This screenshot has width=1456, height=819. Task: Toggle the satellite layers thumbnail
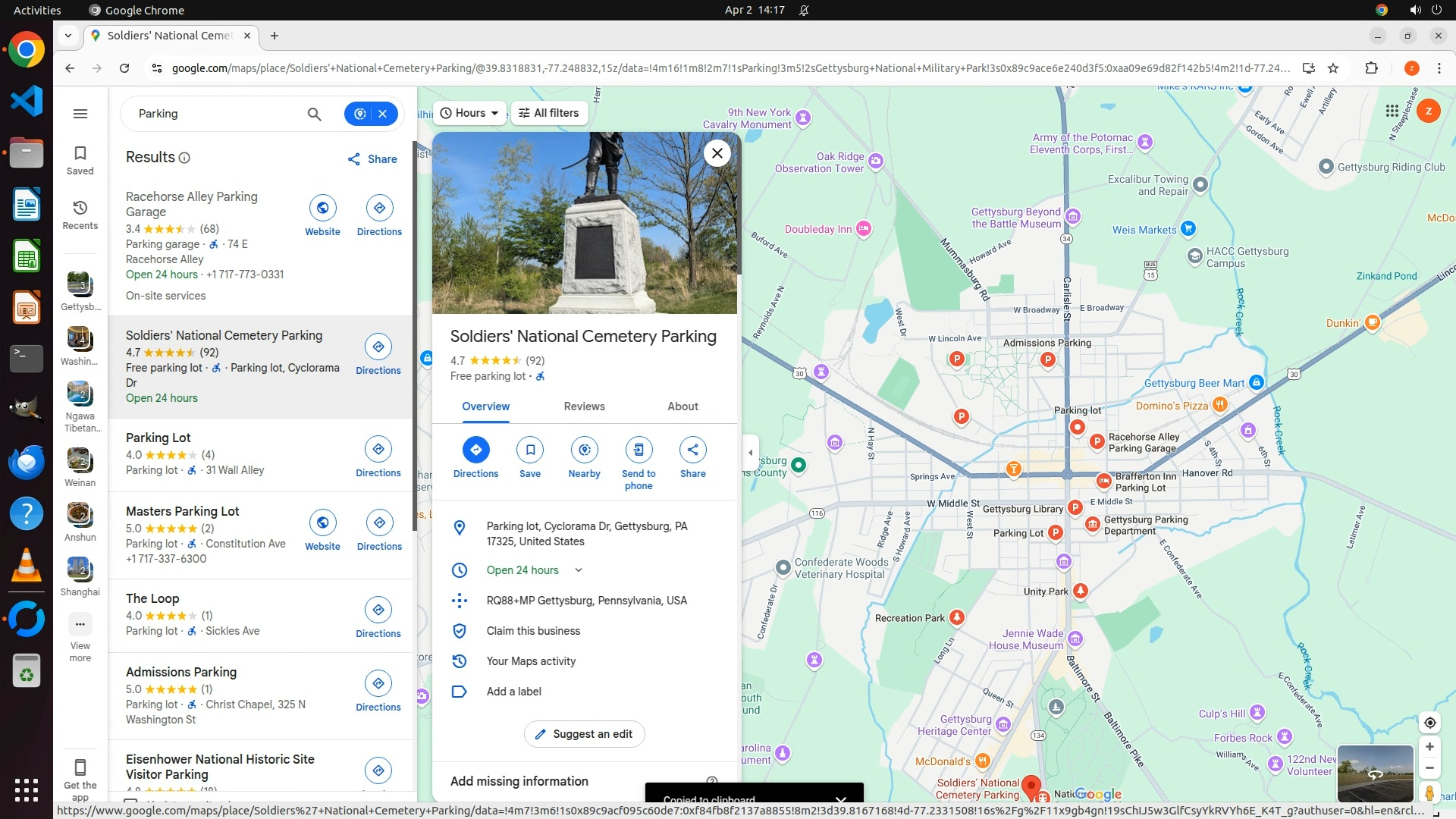(x=1375, y=773)
